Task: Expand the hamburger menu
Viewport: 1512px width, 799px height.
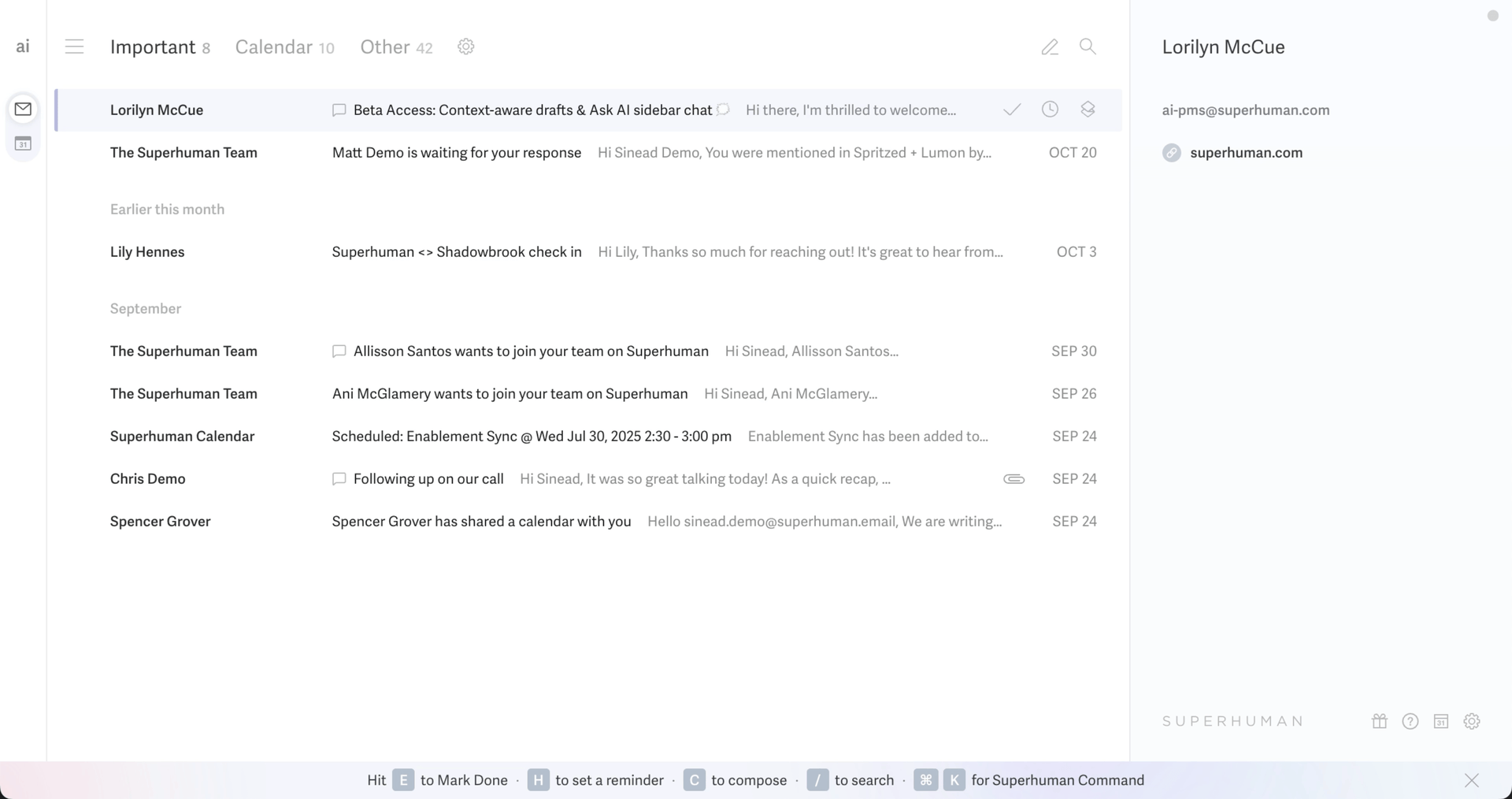Action: pyautogui.click(x=74, y=46)
